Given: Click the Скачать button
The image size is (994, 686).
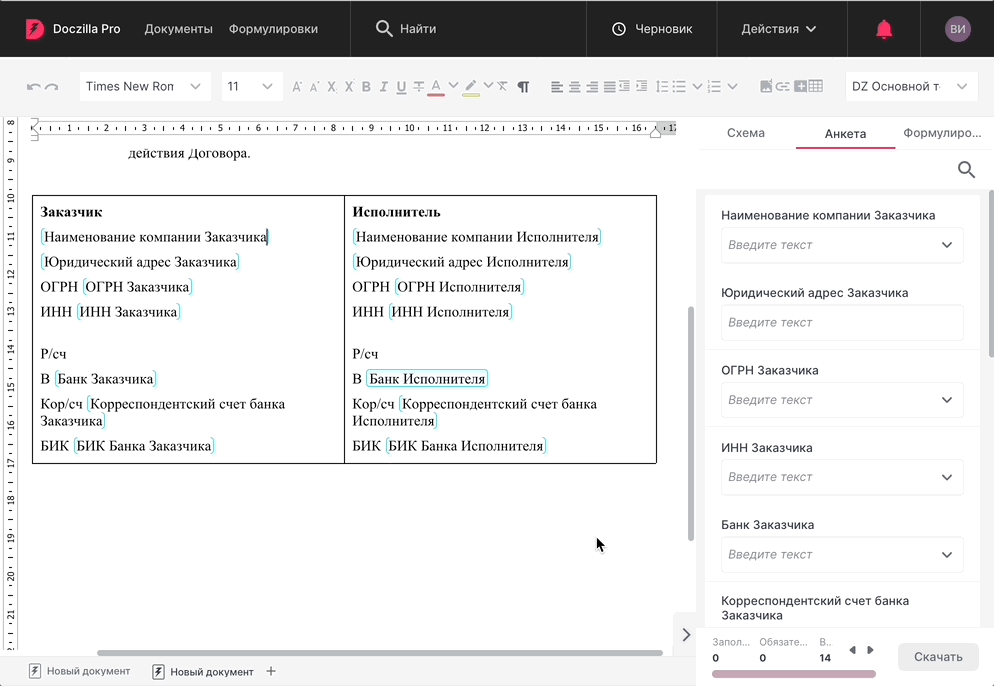Looking at the screenshot, I should point(938,657).
